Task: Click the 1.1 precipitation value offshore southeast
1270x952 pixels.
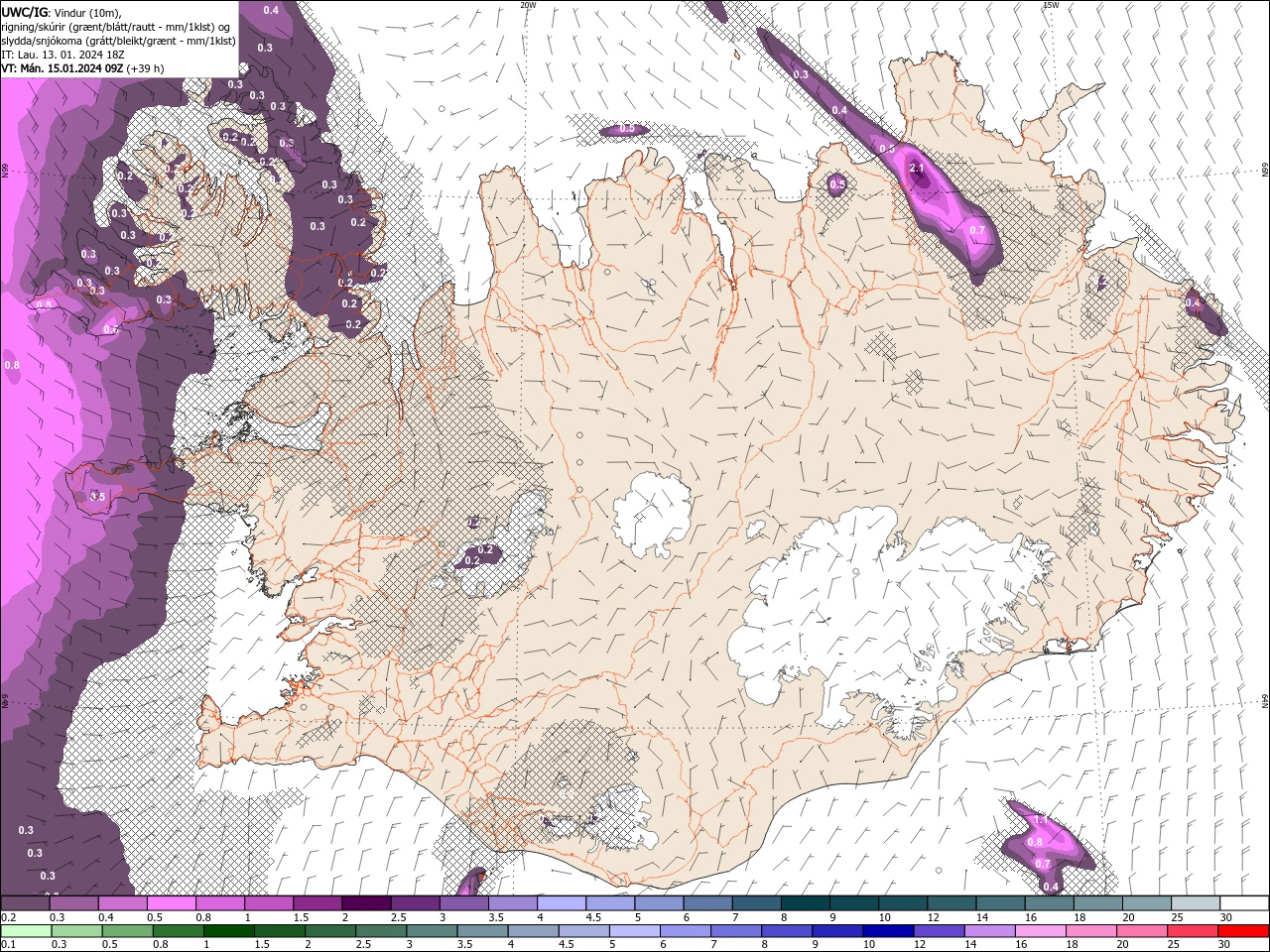Action: click(x=1040, y=820)
